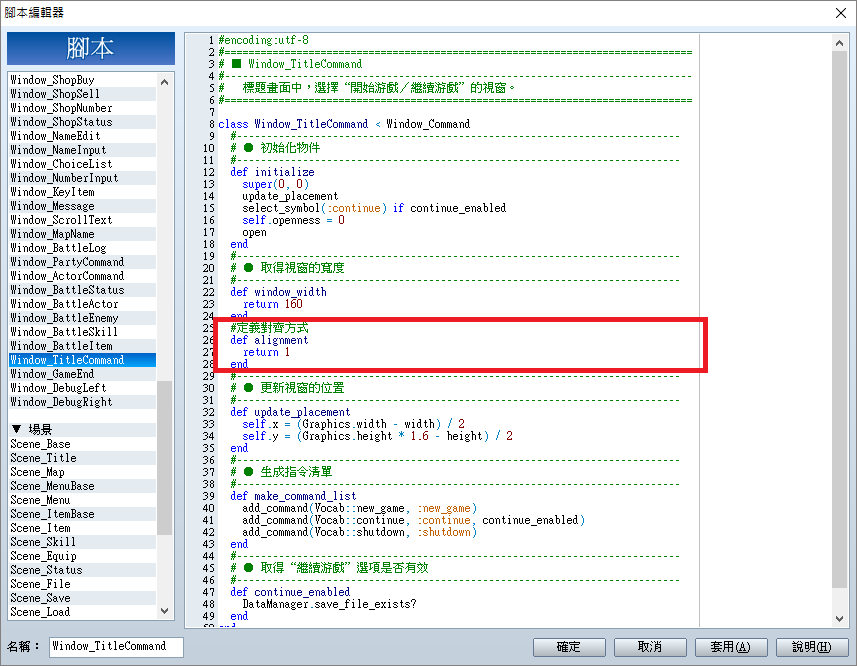This screenshot has width=857, height=666.
Task: Select the Window_ActorCommand script
Action: (83, 276)
